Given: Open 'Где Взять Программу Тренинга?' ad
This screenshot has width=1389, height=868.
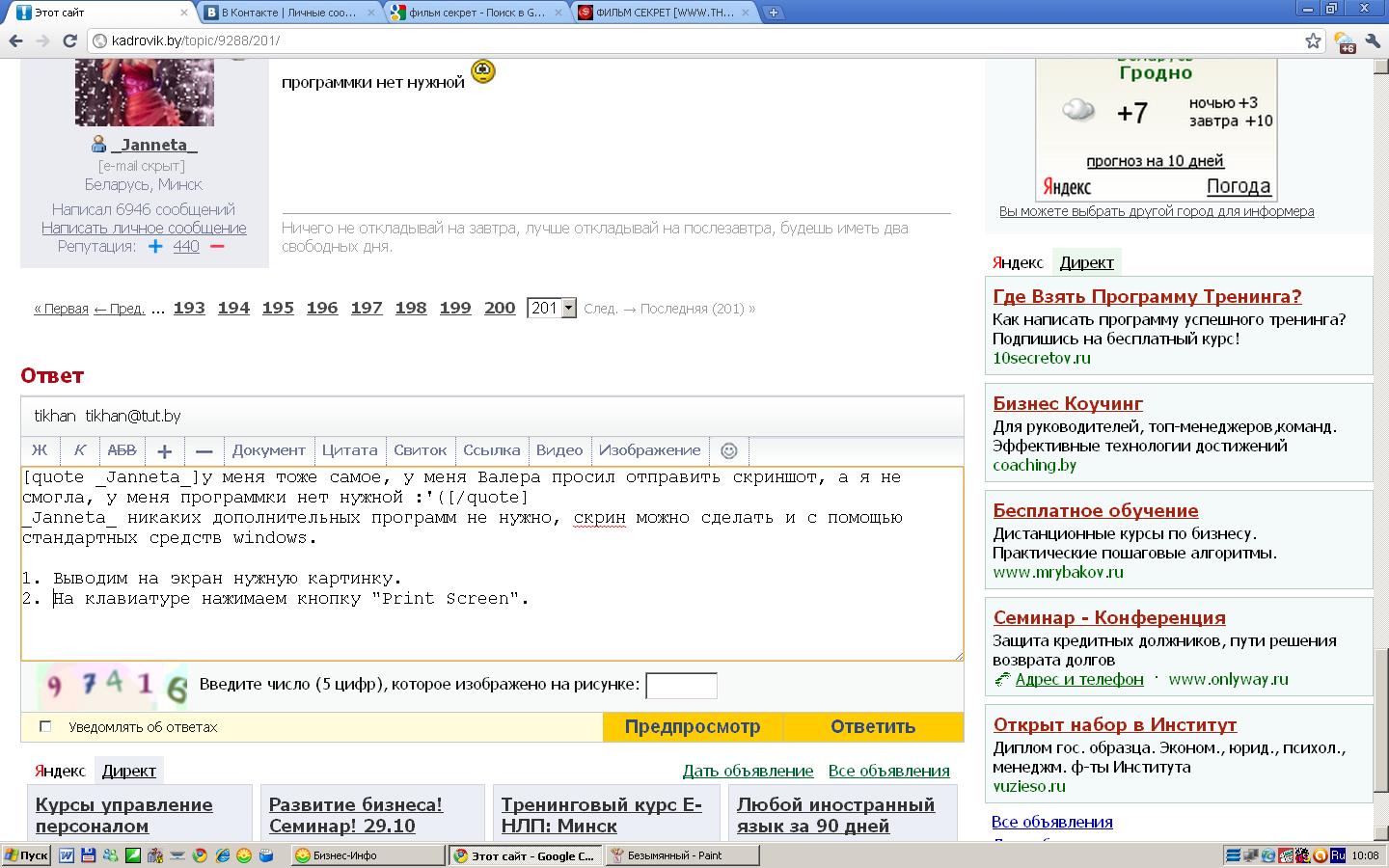Looking at the screenshot, I should (1147, 296).
